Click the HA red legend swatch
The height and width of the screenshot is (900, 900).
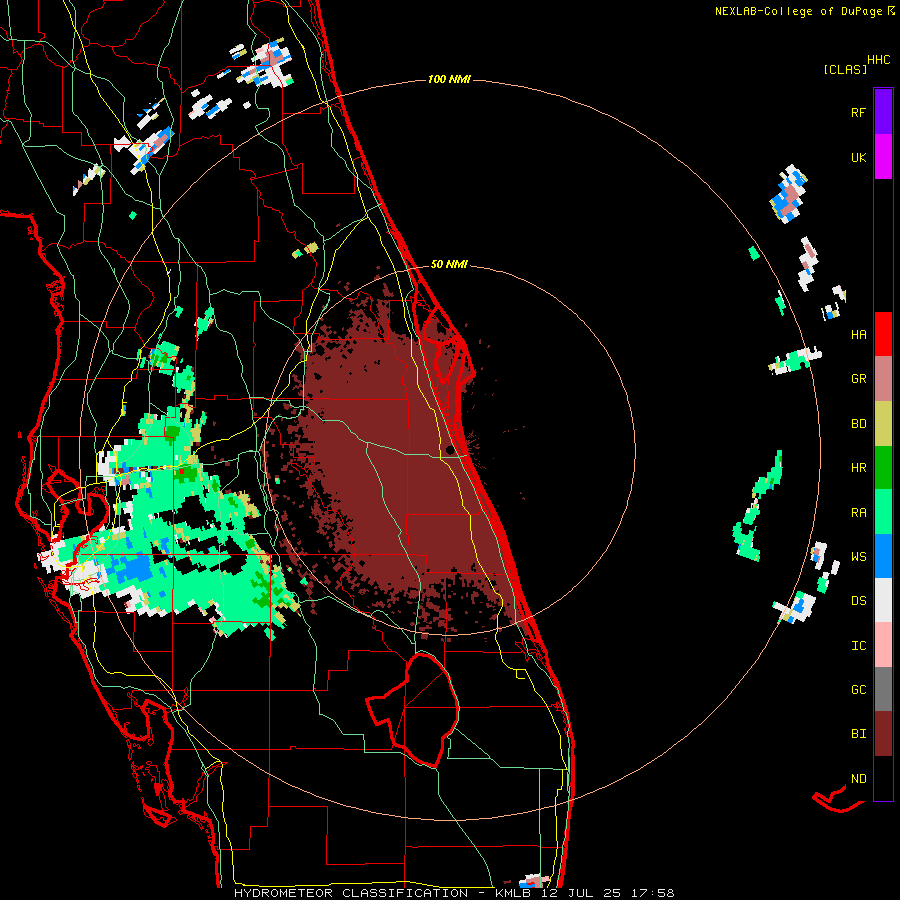point(883,334)
